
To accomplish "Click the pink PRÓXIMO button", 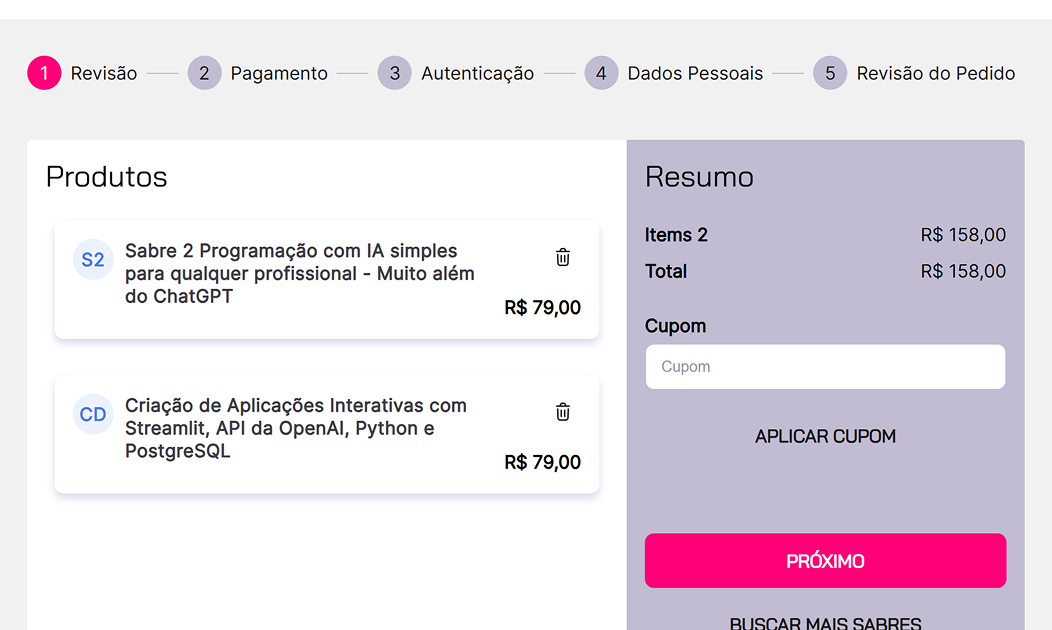I will [x=825, y=561].
